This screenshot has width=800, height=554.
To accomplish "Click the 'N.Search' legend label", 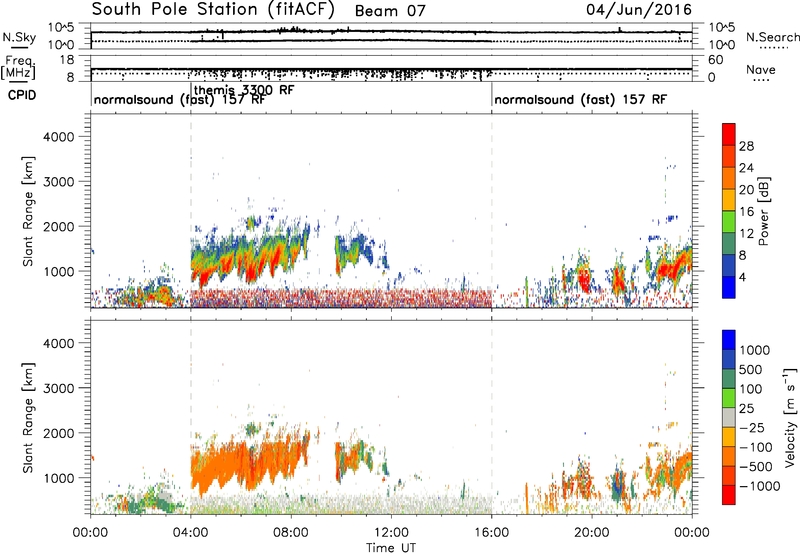I will pyautogui.click(x=772, y=37).
